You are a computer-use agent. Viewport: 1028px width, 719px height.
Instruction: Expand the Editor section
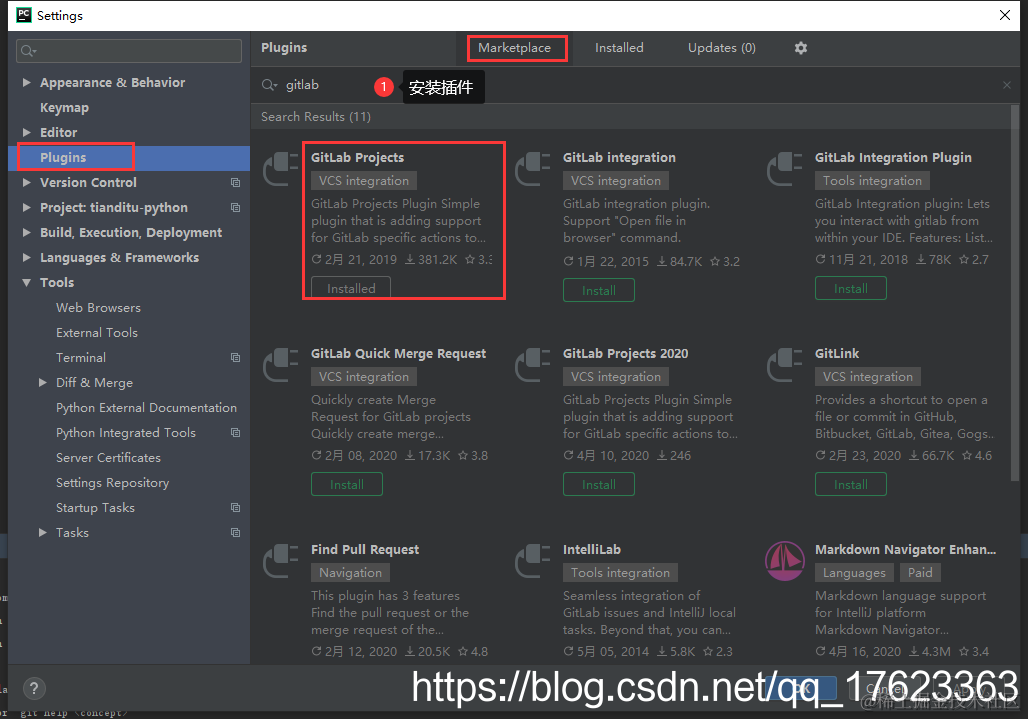point(26,132)
